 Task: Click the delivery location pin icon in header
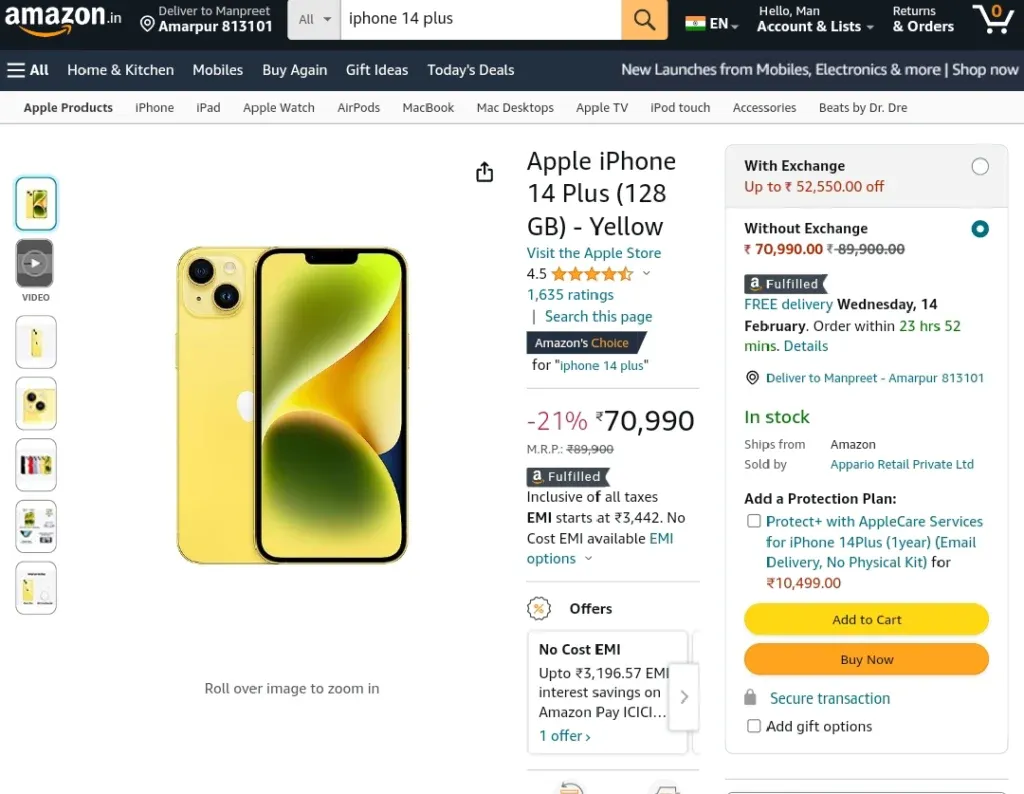(148, 25)
